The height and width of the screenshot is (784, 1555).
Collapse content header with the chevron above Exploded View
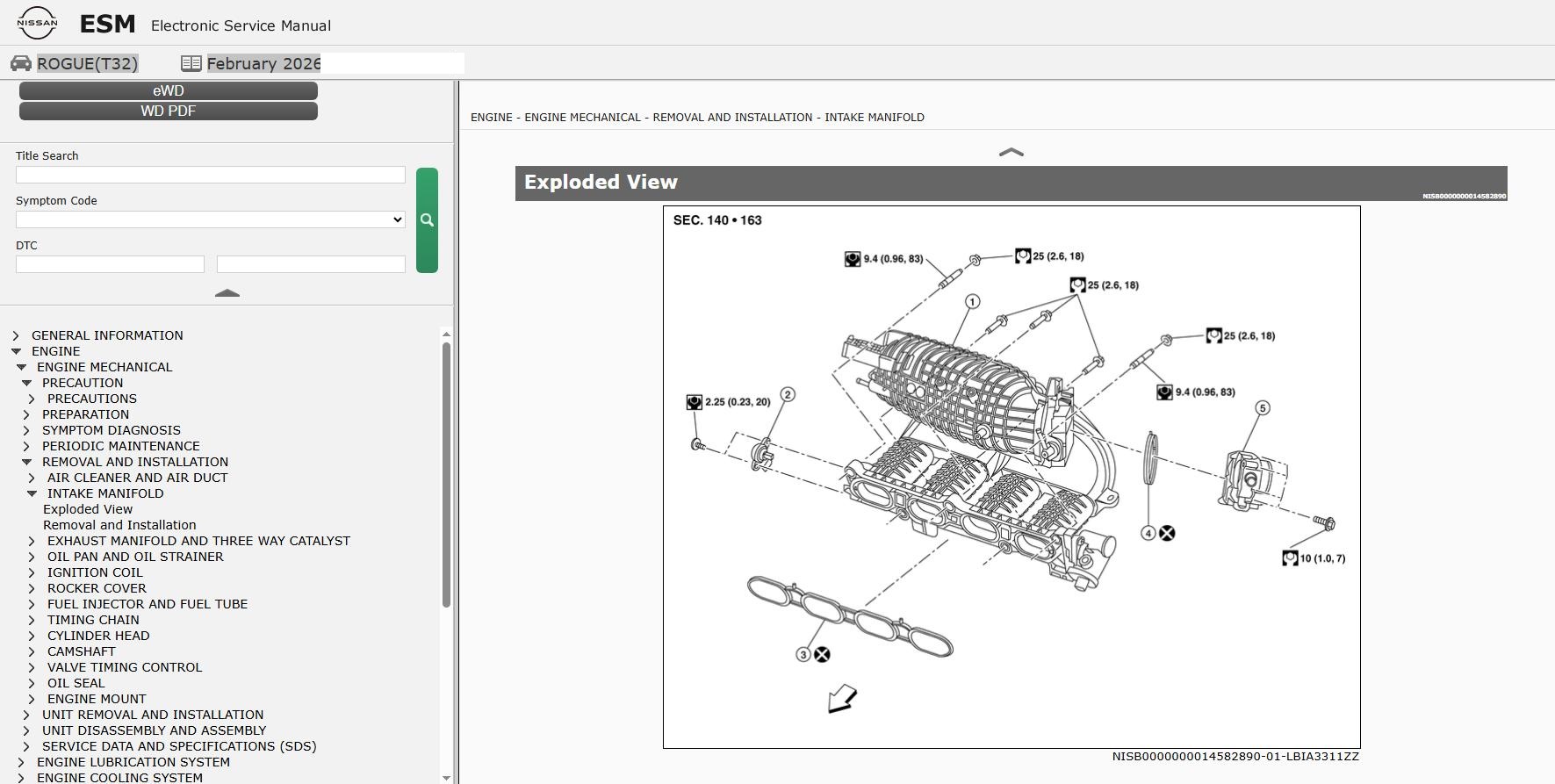coord(1011,152)
